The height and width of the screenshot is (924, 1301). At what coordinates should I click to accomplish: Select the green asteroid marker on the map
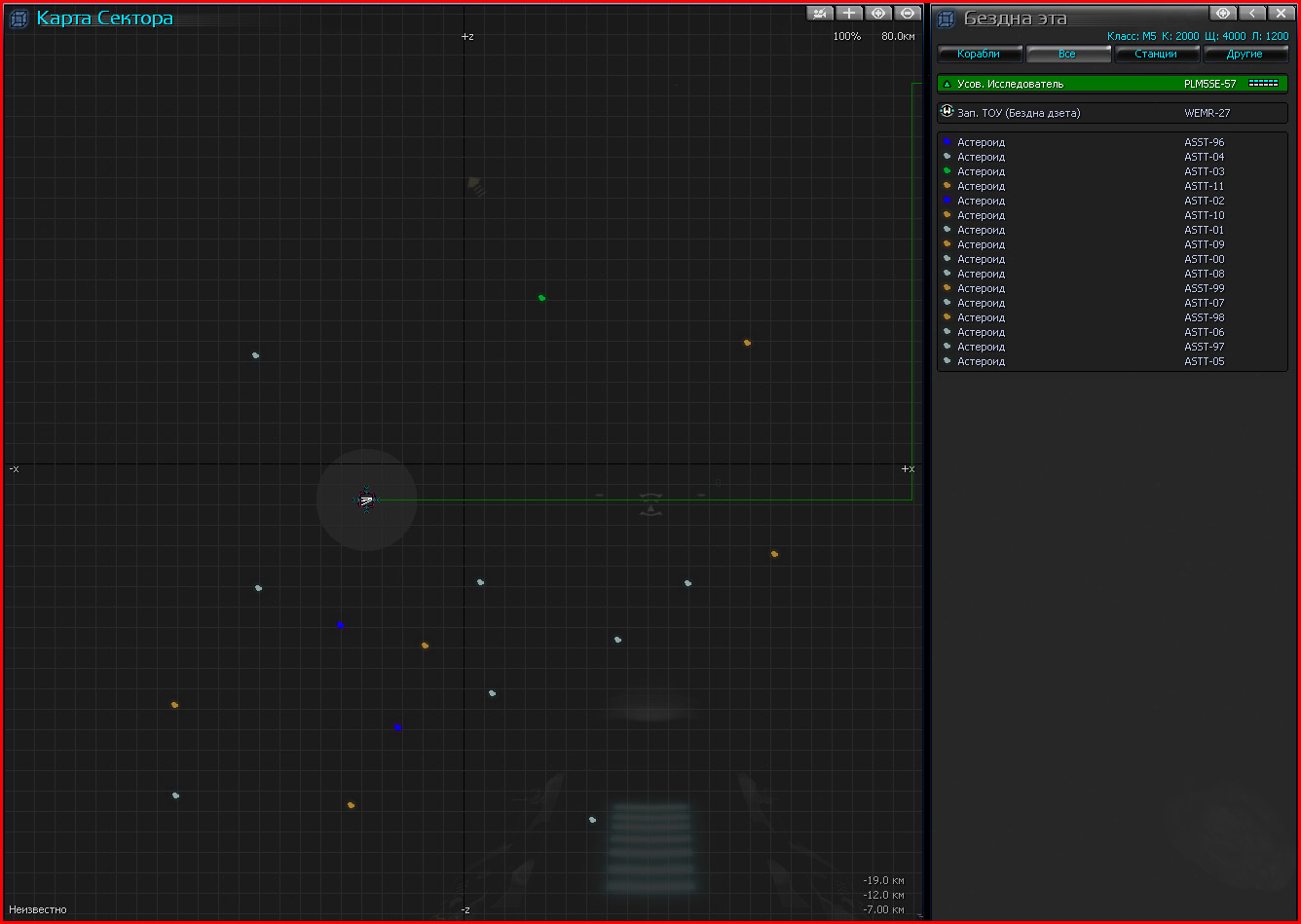[x=542, y=298]
